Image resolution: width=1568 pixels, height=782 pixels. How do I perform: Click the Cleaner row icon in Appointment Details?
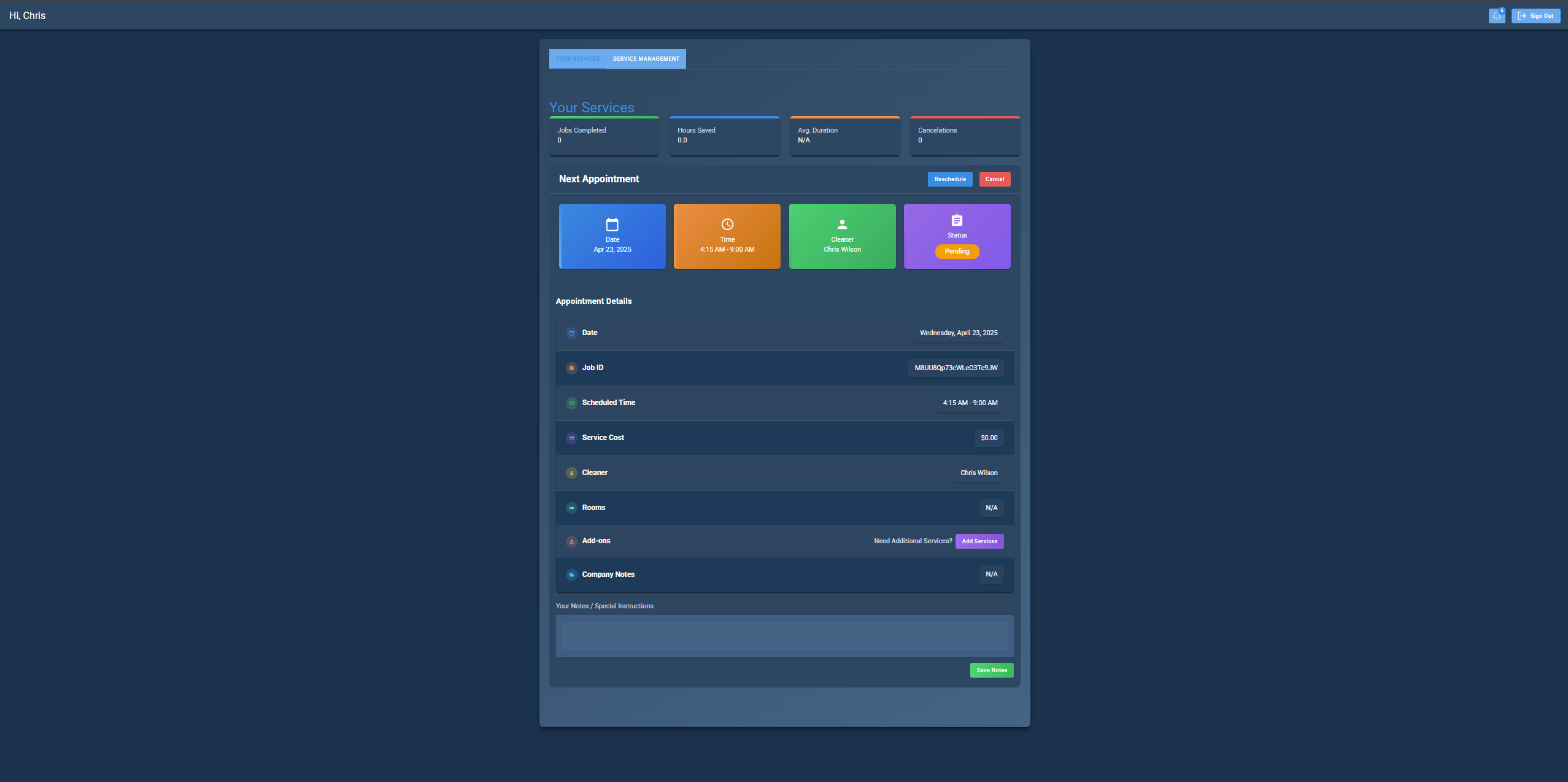(571, 473)
